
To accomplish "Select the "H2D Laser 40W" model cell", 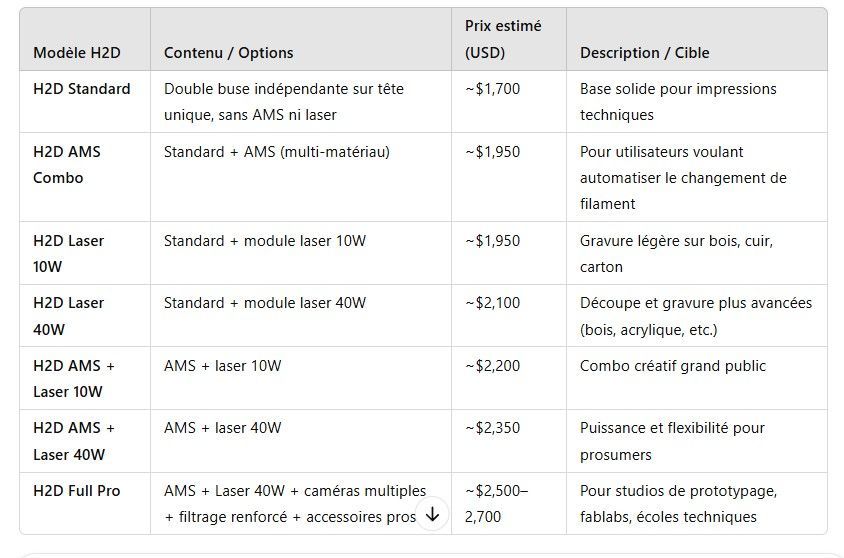I will (68, 315).
